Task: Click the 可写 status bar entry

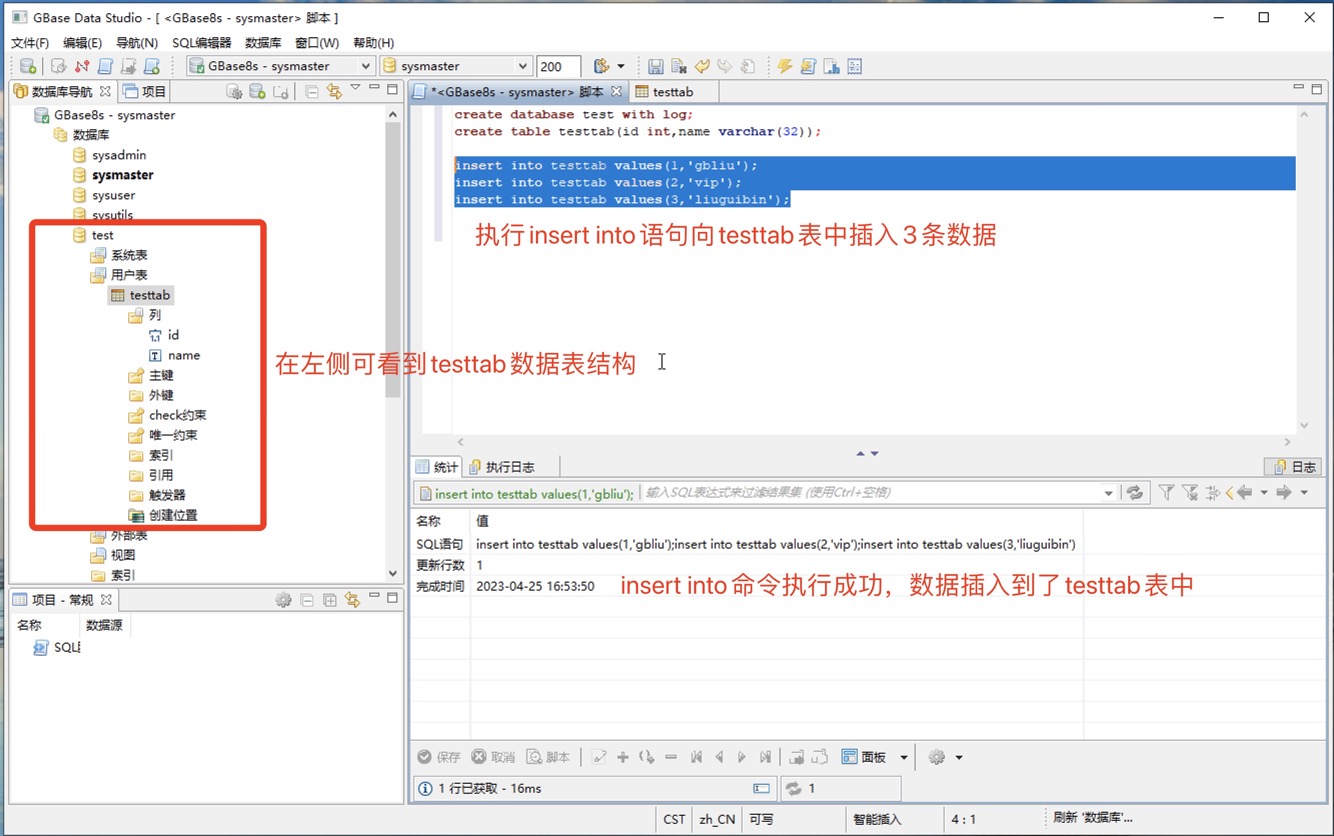Action: tap(761, 819)
